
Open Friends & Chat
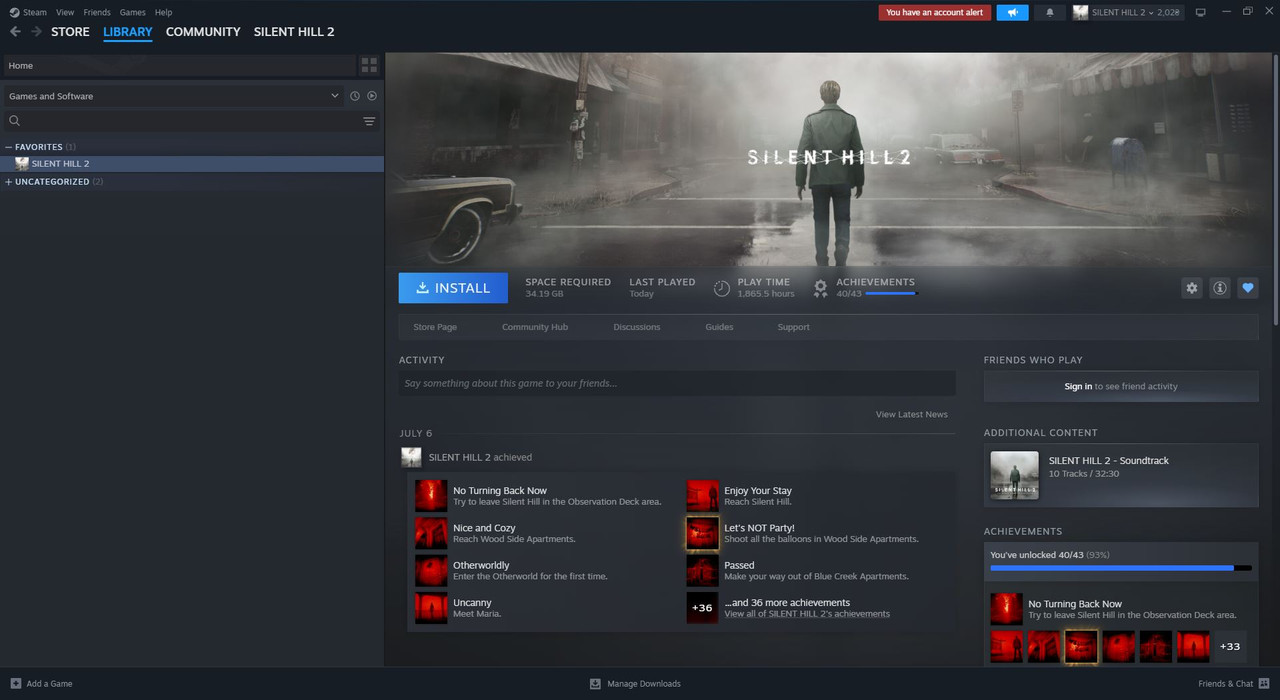pos(1233,684)
